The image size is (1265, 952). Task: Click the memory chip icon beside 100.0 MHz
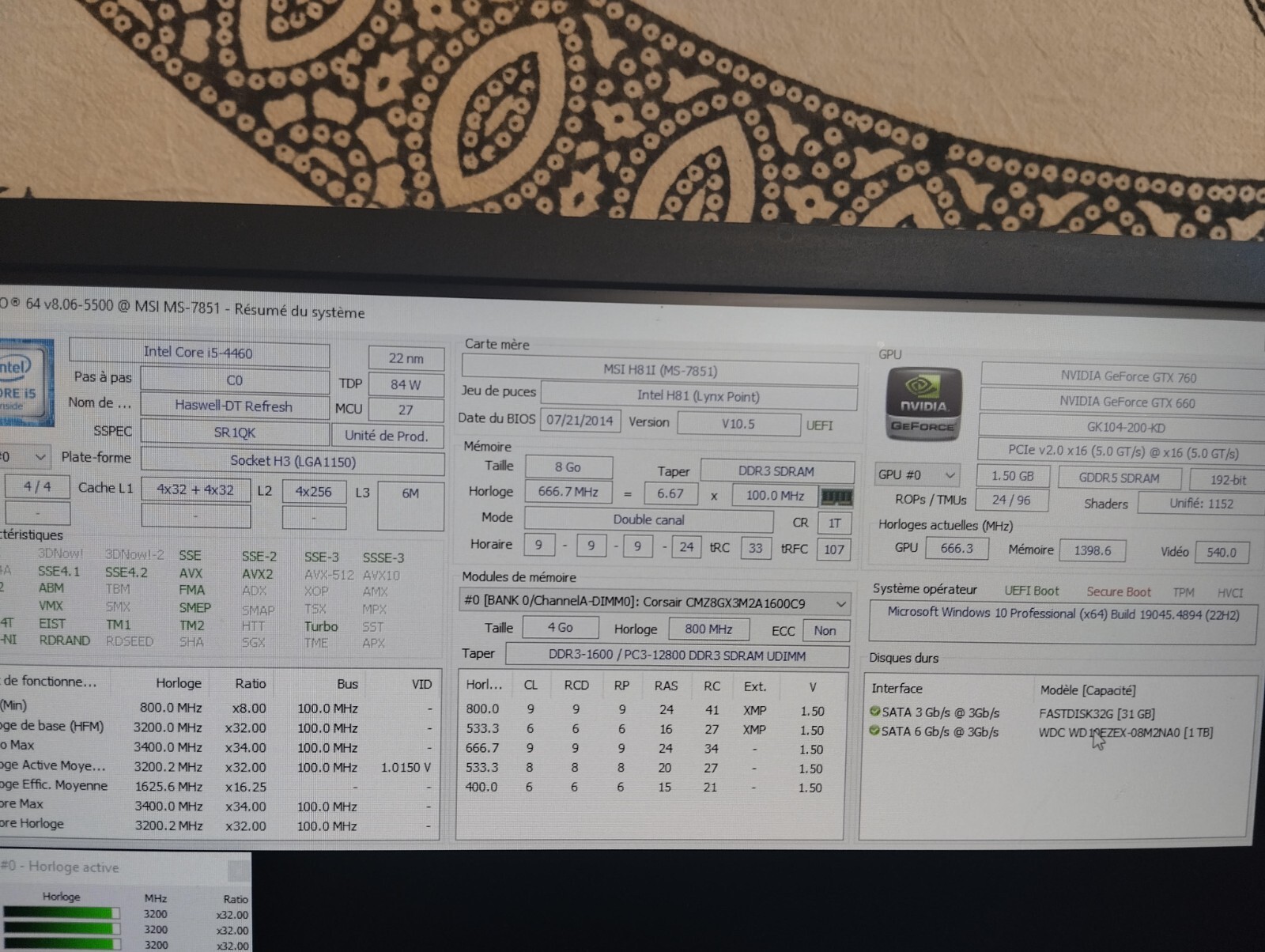click(836, 497)
